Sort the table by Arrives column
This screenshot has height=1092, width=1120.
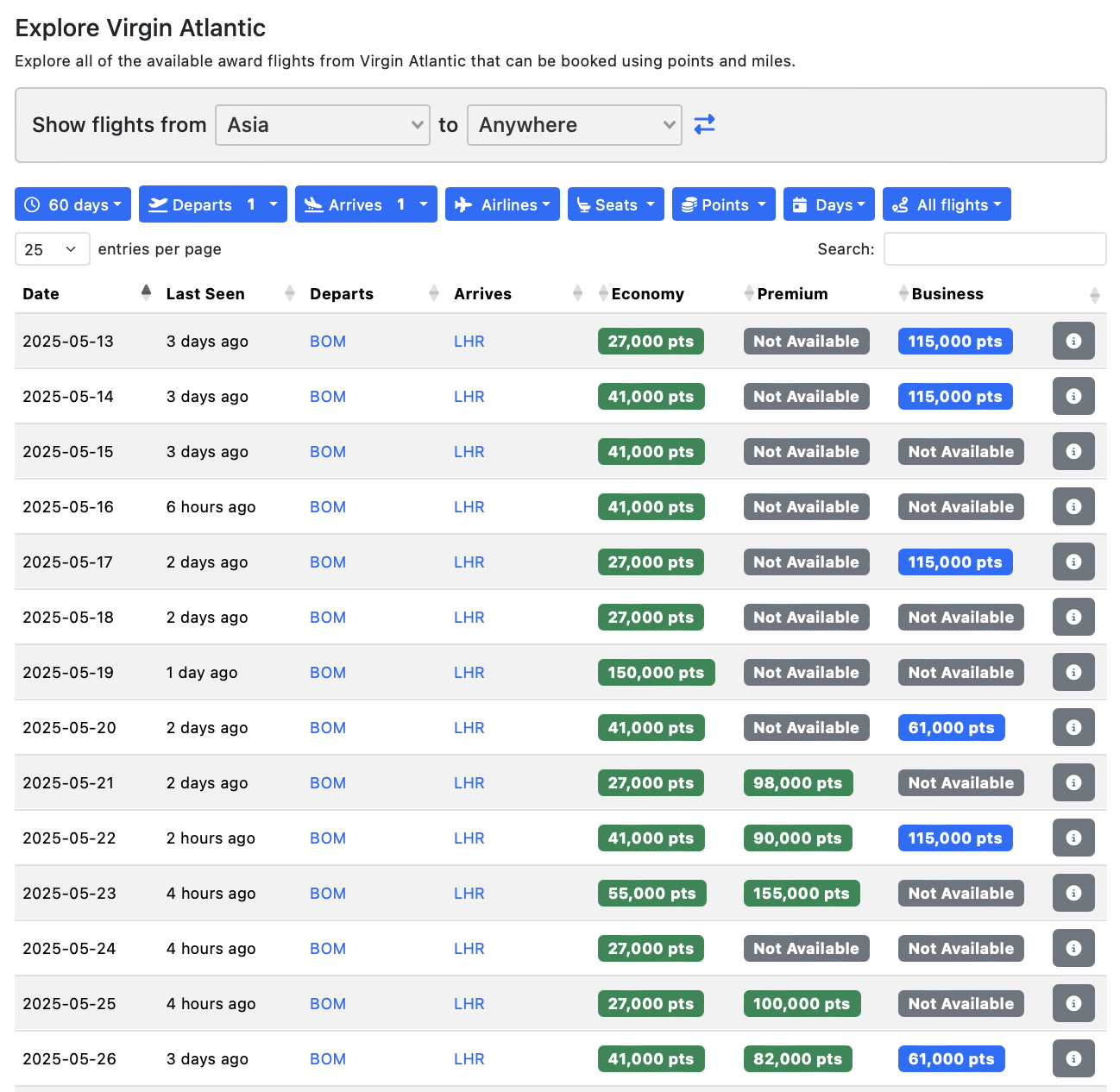[x=519, y=293]
